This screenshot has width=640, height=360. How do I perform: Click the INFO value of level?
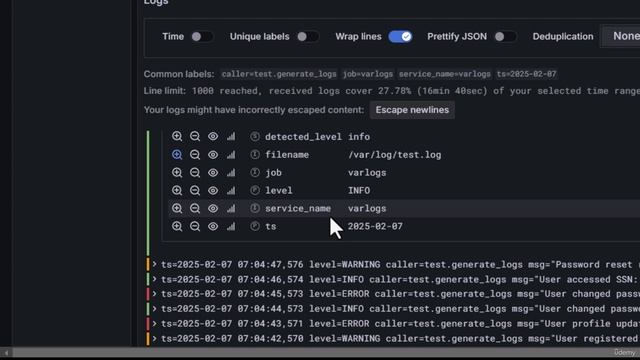359,191
